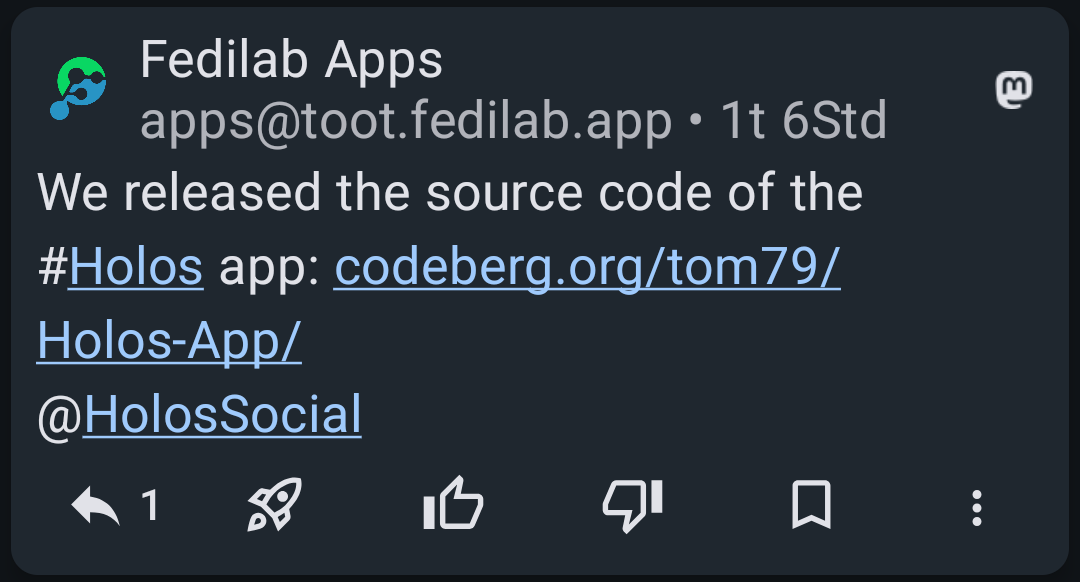
Task: Bookmark the Fedilab Apps post
Action: tap(811, 505)
